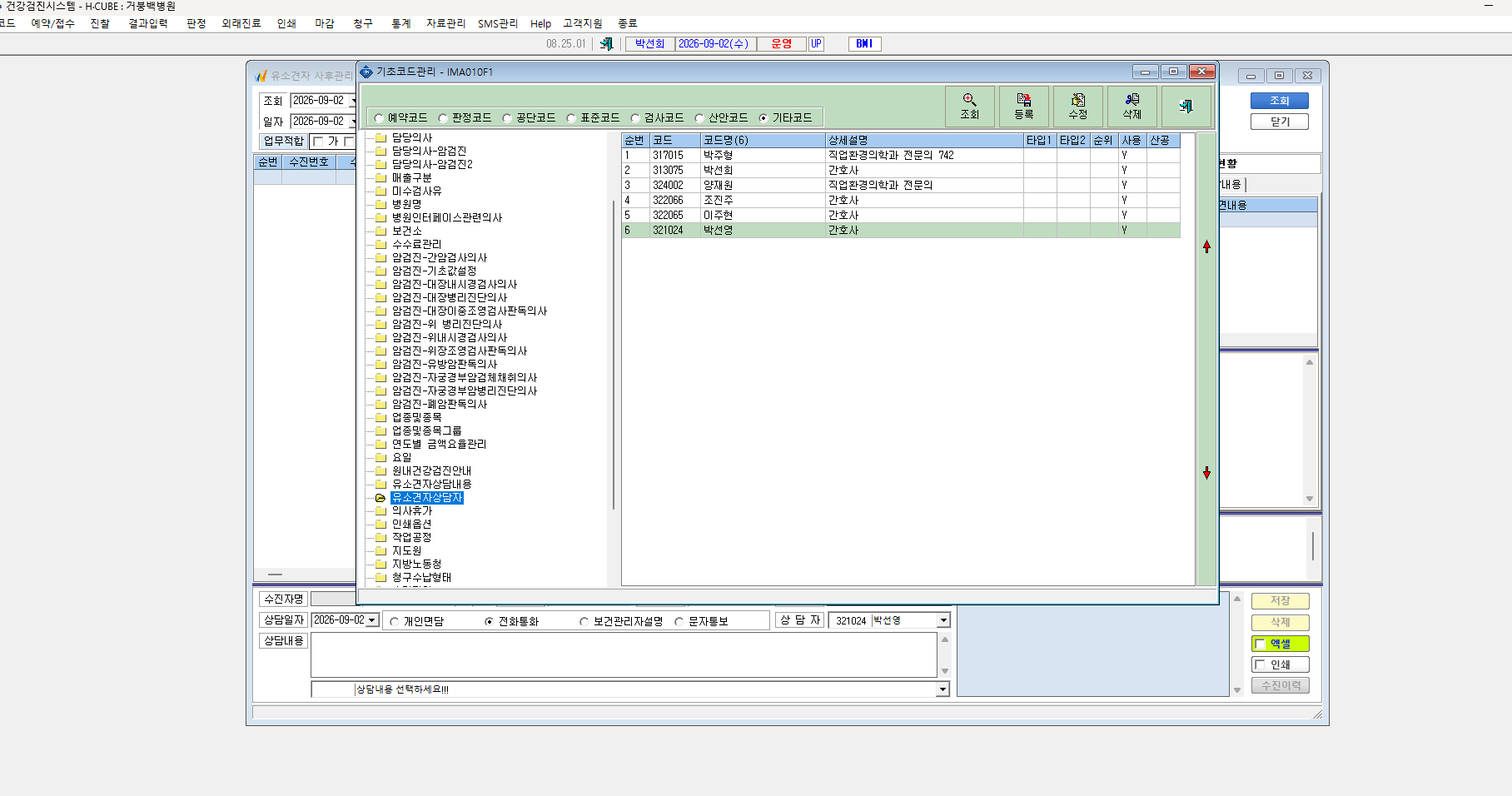This screenshot has width=1512, height=796.
Task: Click the exit icon in top status bar
Action: (x=606, y=43)
